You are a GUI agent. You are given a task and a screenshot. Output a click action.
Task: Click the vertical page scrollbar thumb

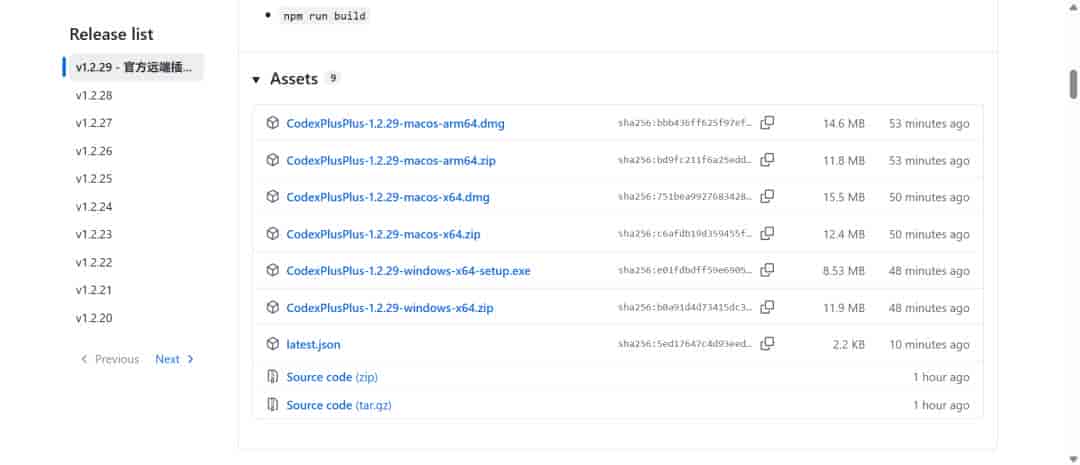click(1073, 84)
